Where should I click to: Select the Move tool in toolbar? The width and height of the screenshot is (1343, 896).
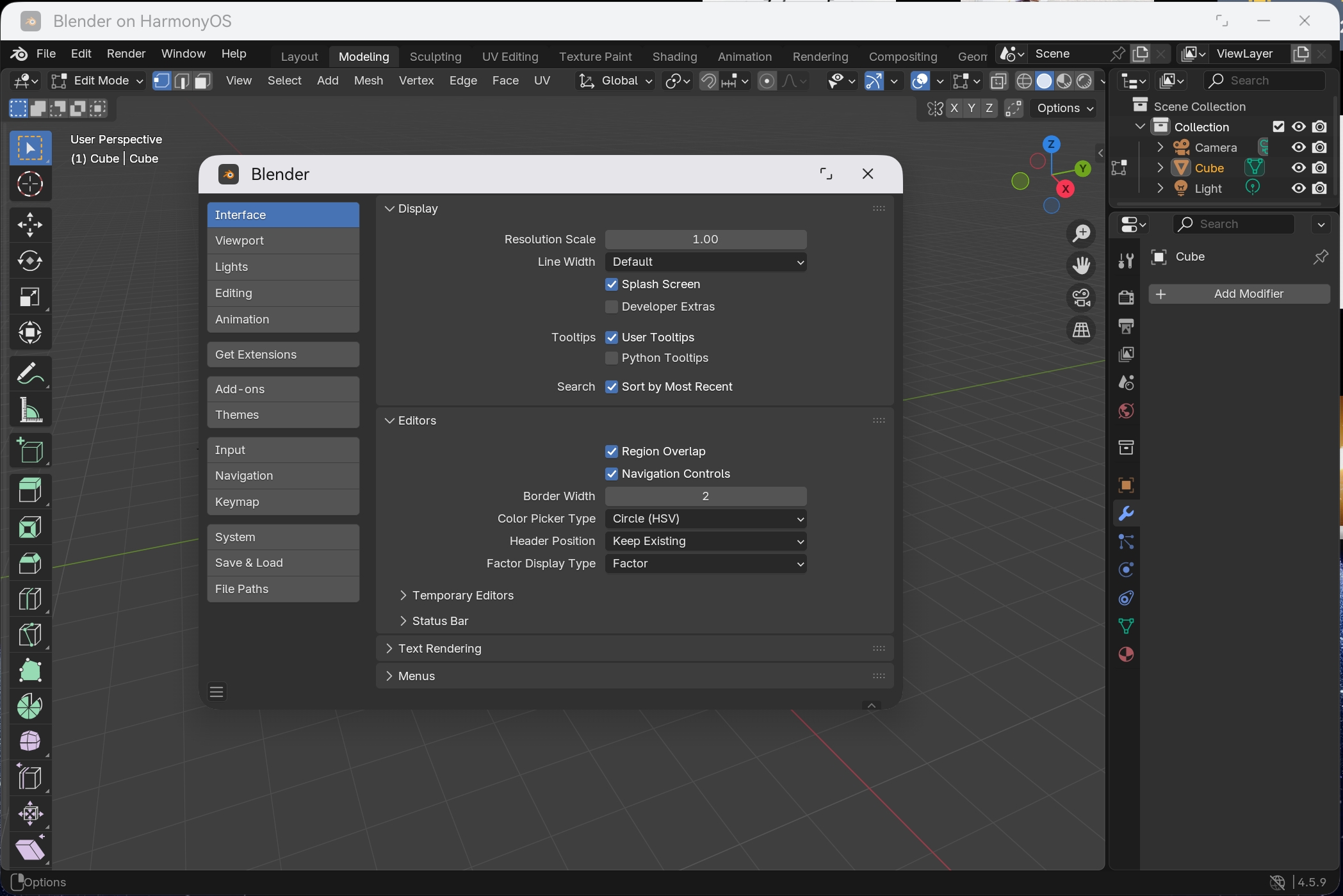click(30, 224)
